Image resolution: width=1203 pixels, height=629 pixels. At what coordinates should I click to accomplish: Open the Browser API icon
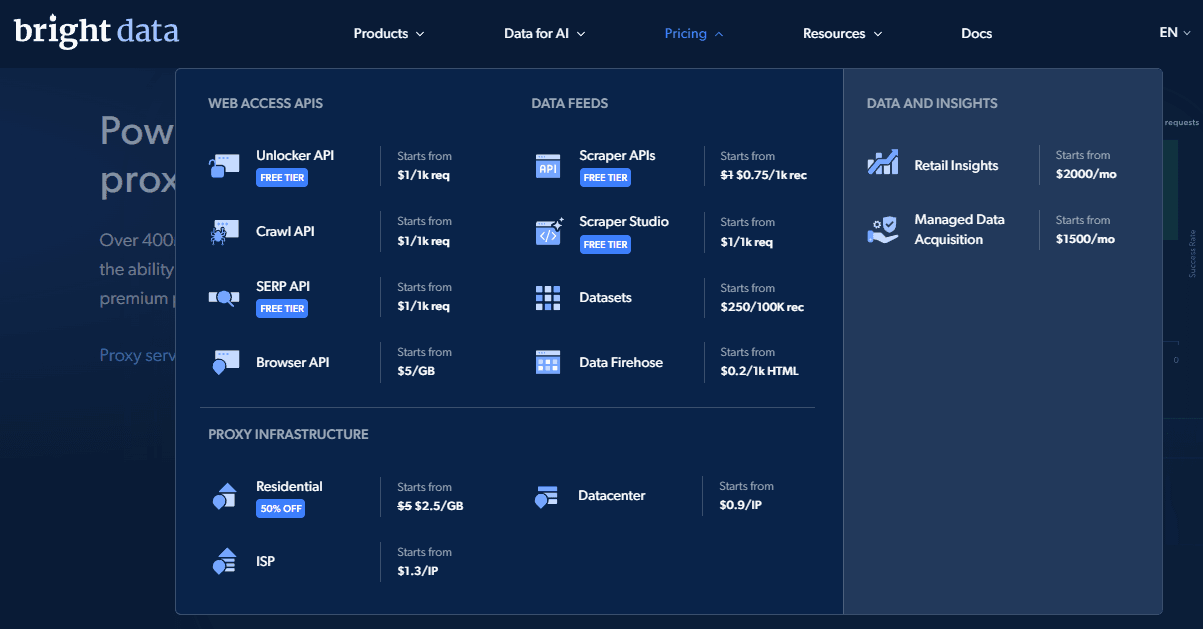coord(224,362)
